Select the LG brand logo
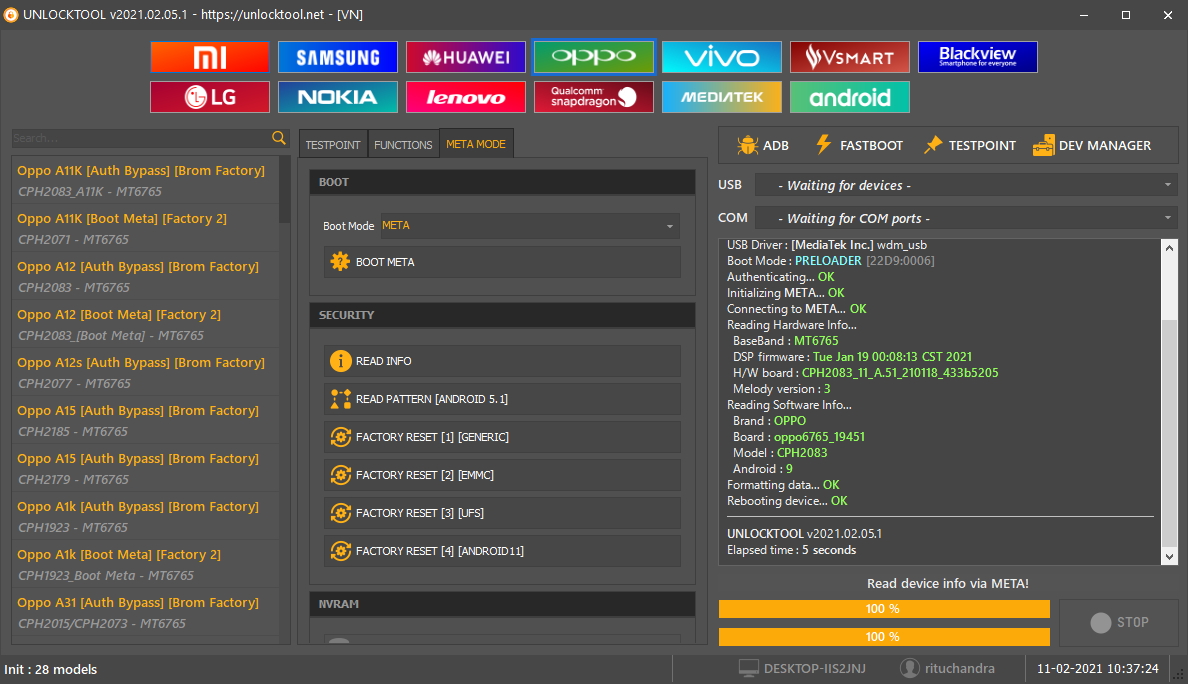 [x=210, y=97]
